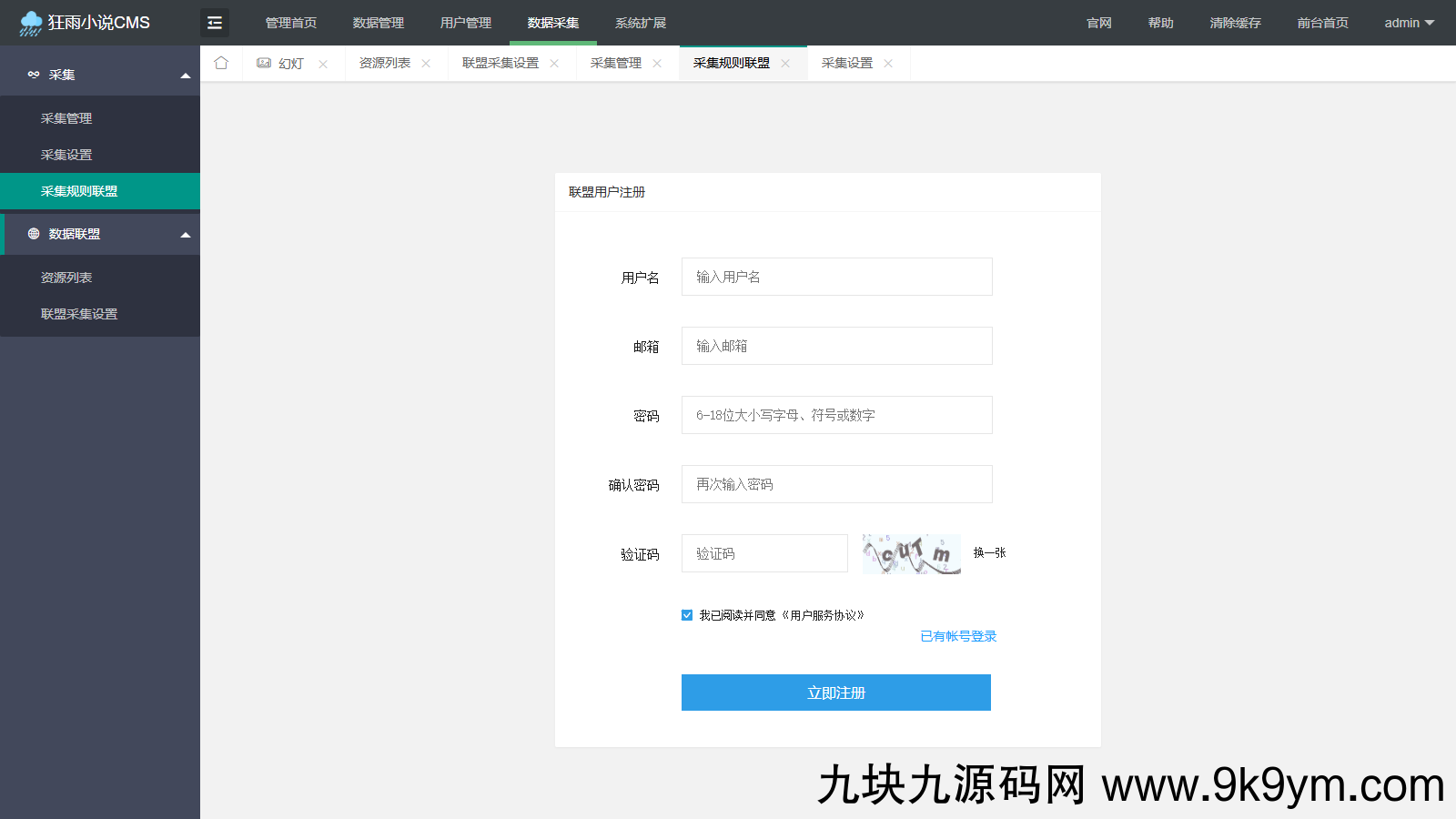1456x819 pixels.
Task: Switch to the 采集管理 tab
Action: click(616, 63)
